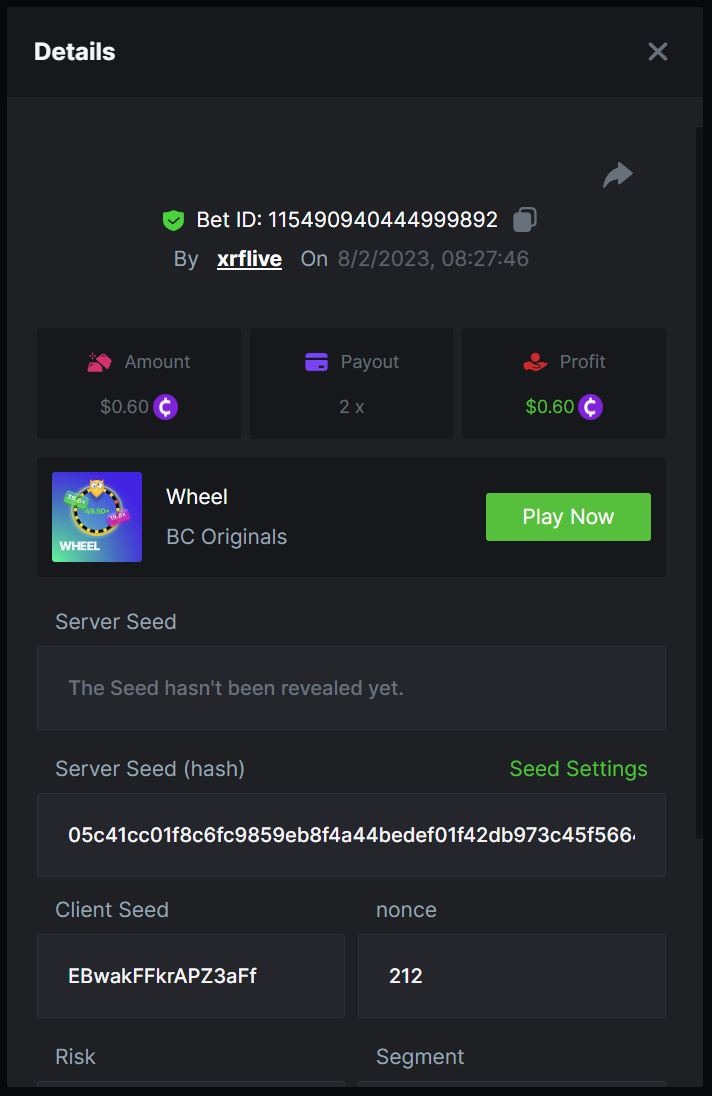Click the share arrow icon
Screen dimensions: 712x1096
[x=618, y=176]
